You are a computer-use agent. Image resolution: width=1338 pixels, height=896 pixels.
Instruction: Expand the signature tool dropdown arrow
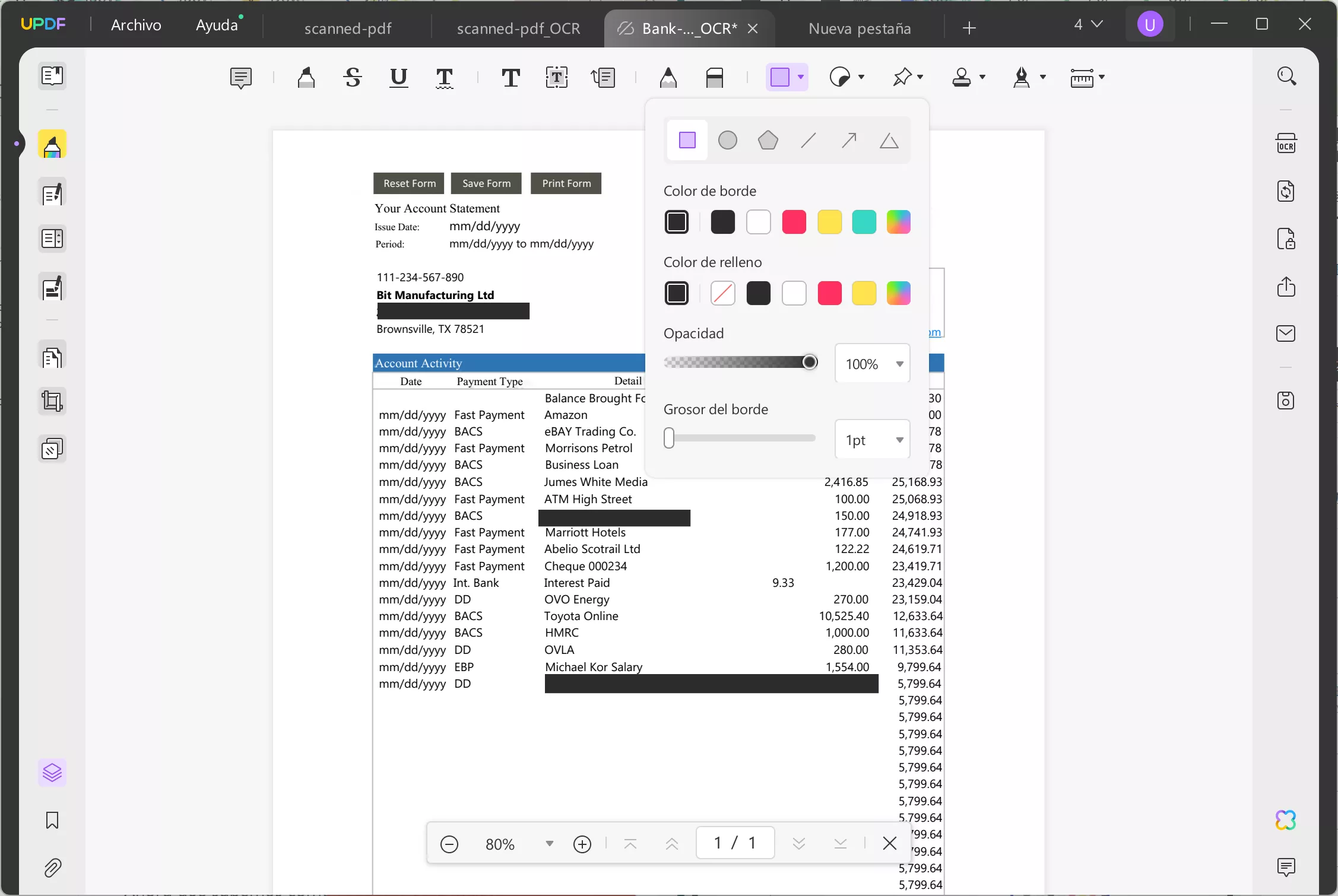point(1043,77)
